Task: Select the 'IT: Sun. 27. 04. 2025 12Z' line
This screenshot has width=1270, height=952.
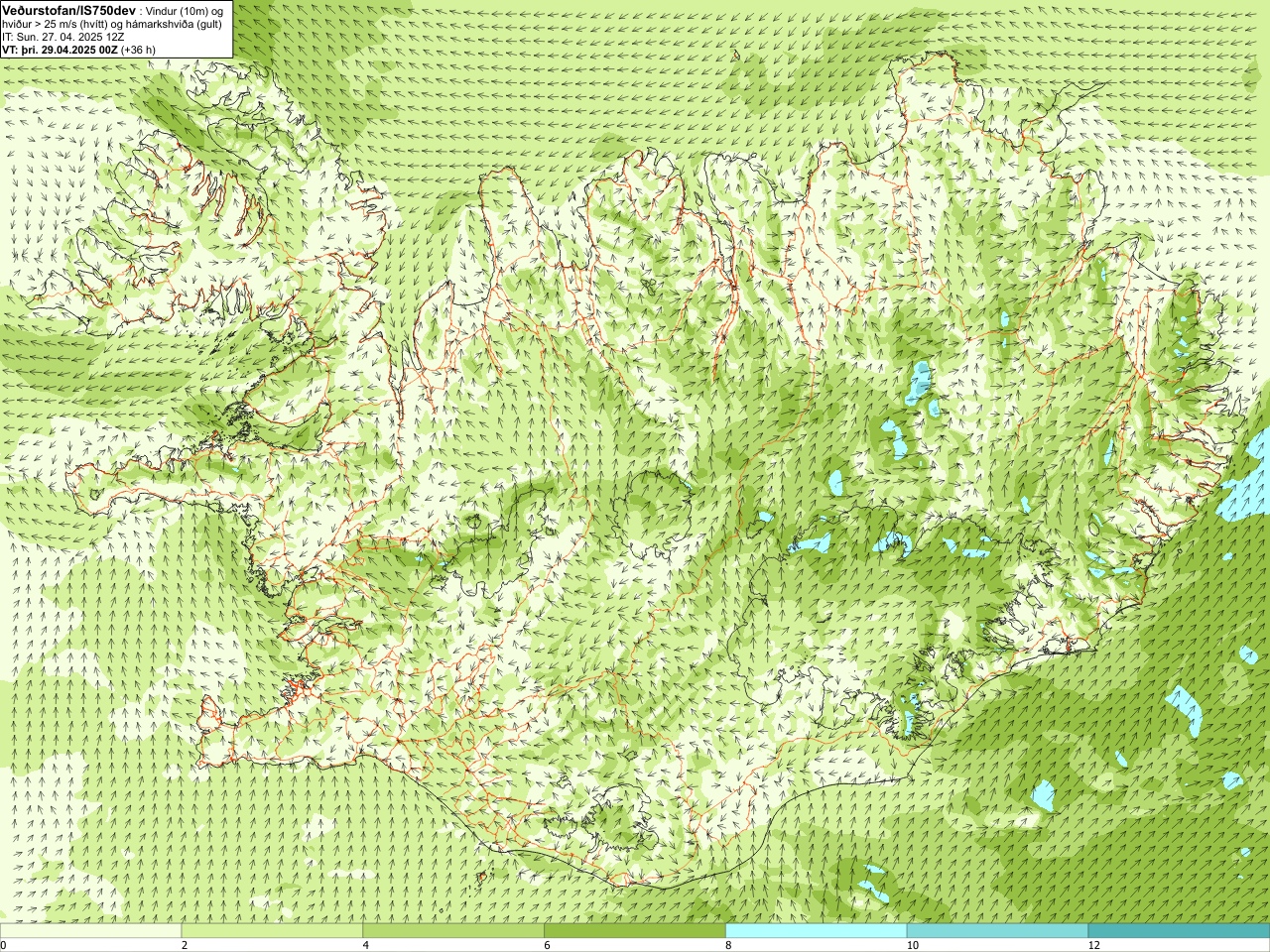Action: 63,36
